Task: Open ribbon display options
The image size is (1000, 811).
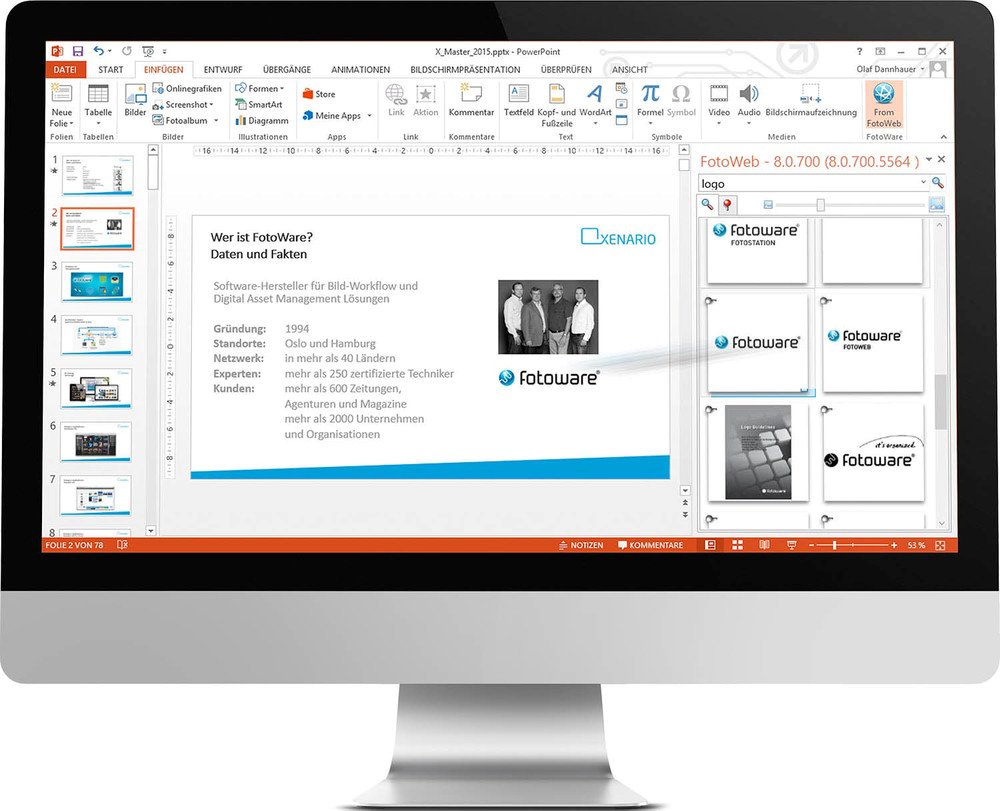Action: point(880,51)
